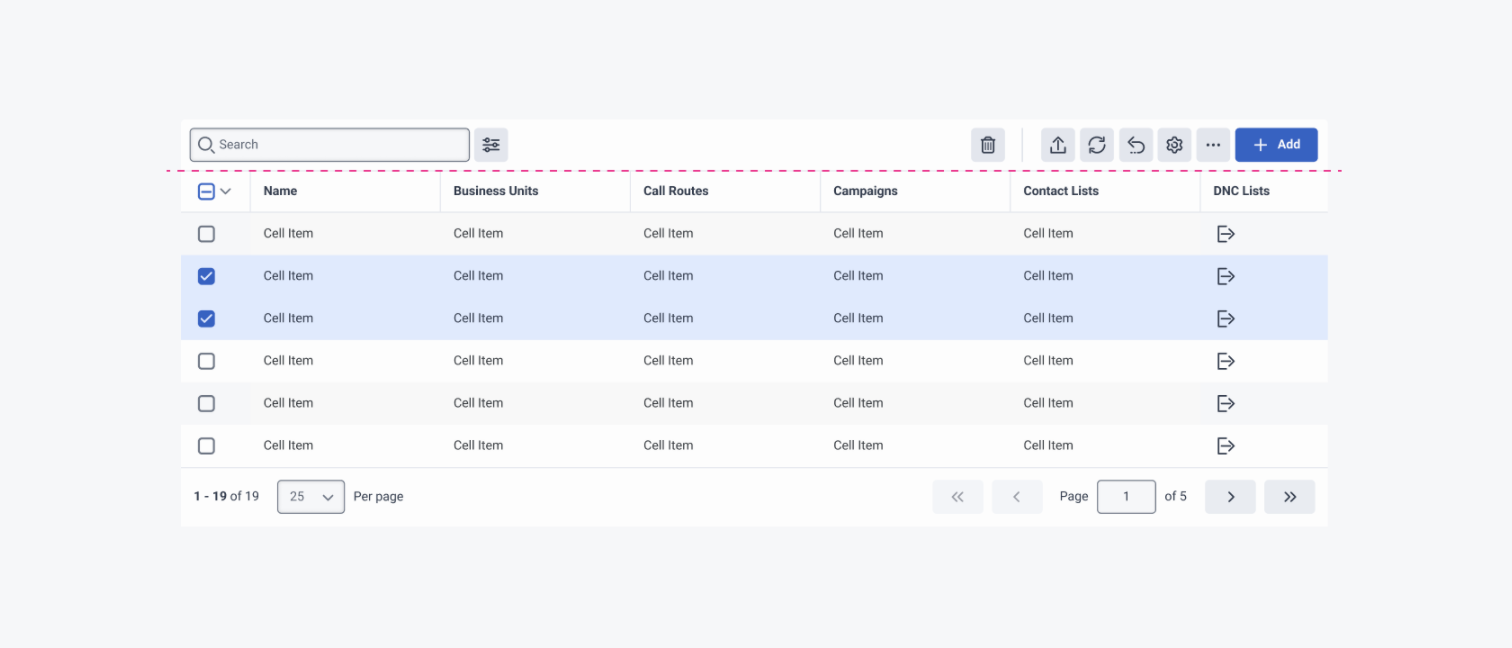Check the sixth row's checkbox

pos(206,446)
